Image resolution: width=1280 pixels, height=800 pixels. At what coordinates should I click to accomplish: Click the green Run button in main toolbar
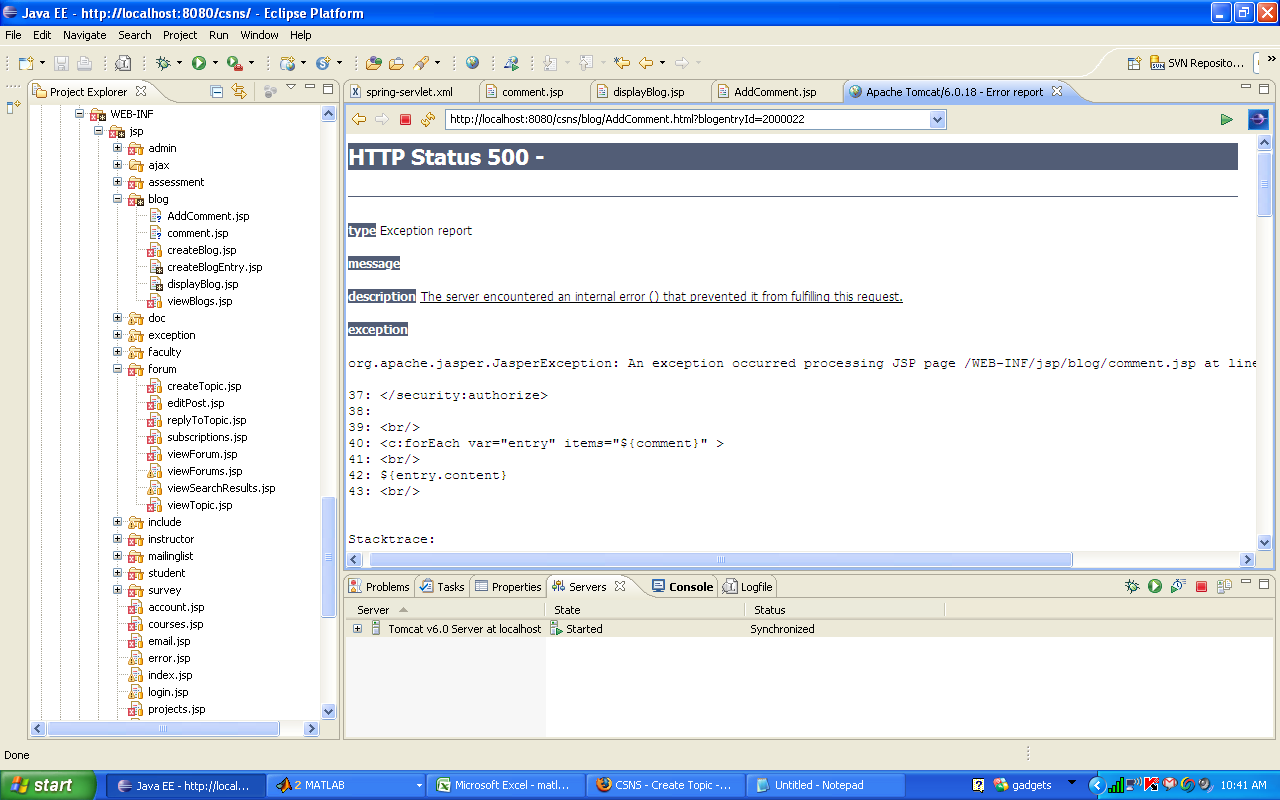(x=199, y=63)
